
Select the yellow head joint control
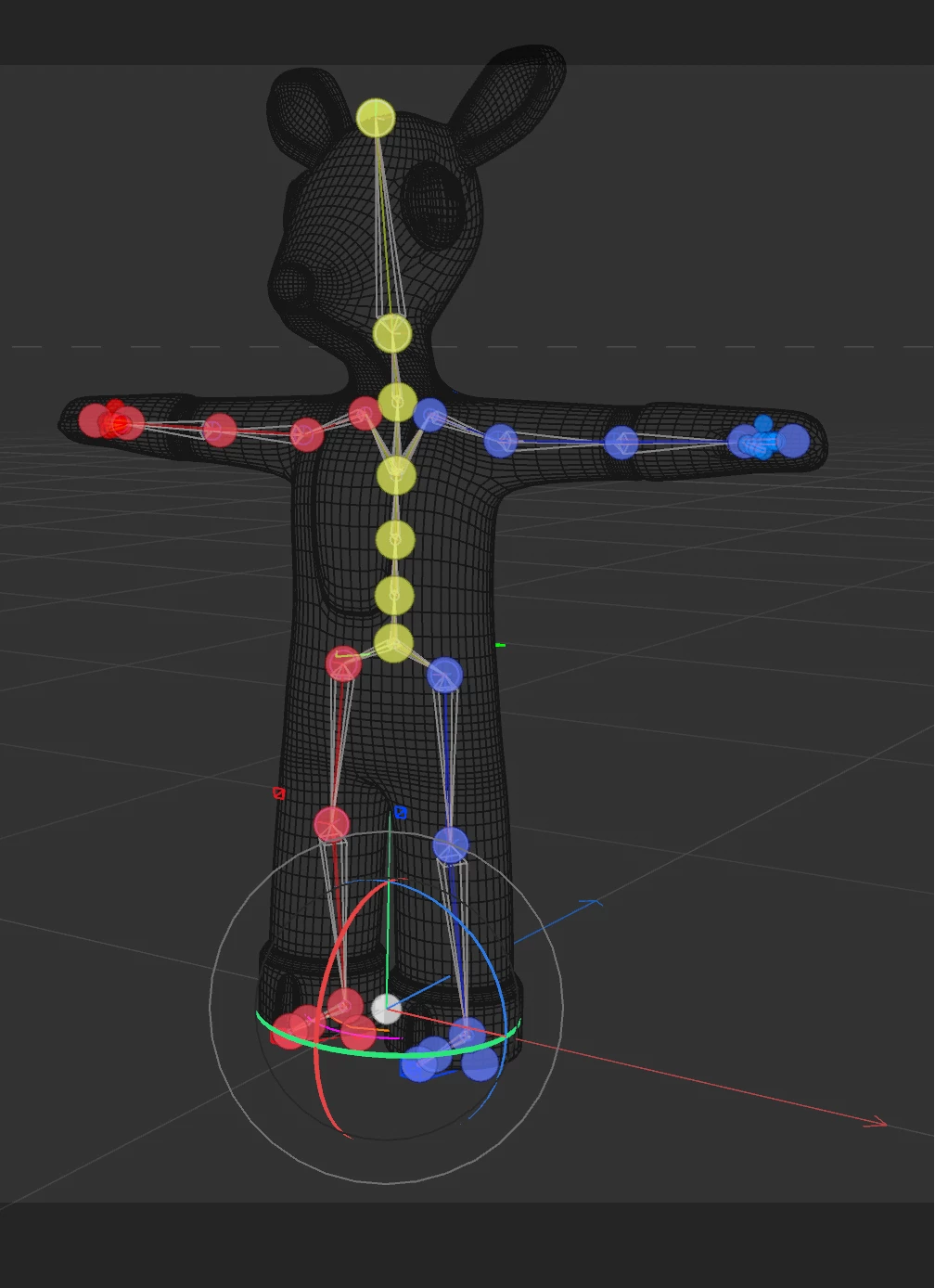click(377, 118)
